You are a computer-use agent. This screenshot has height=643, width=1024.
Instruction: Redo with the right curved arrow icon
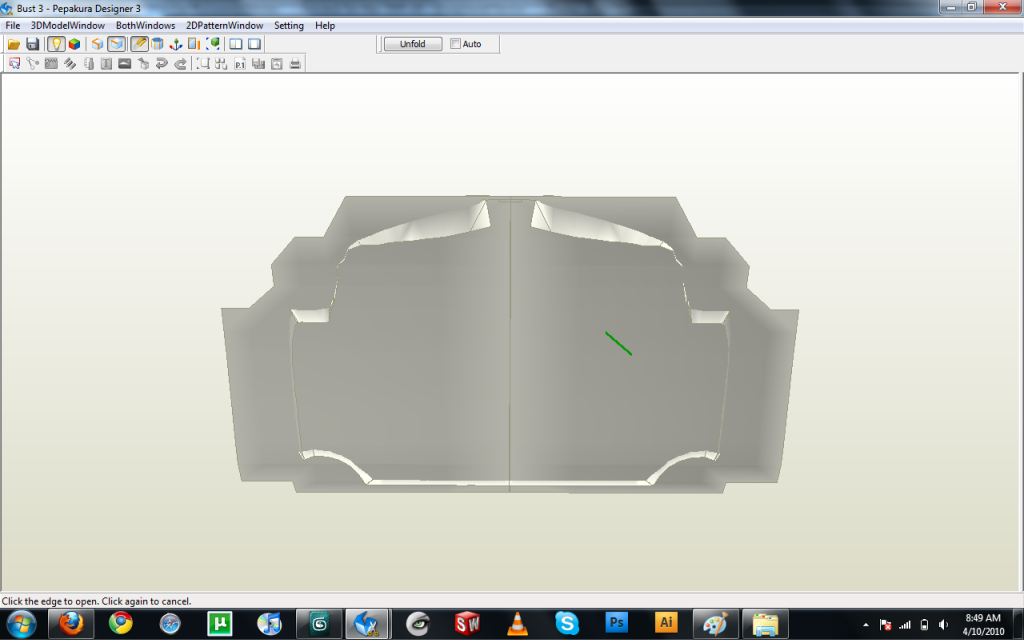180,63
